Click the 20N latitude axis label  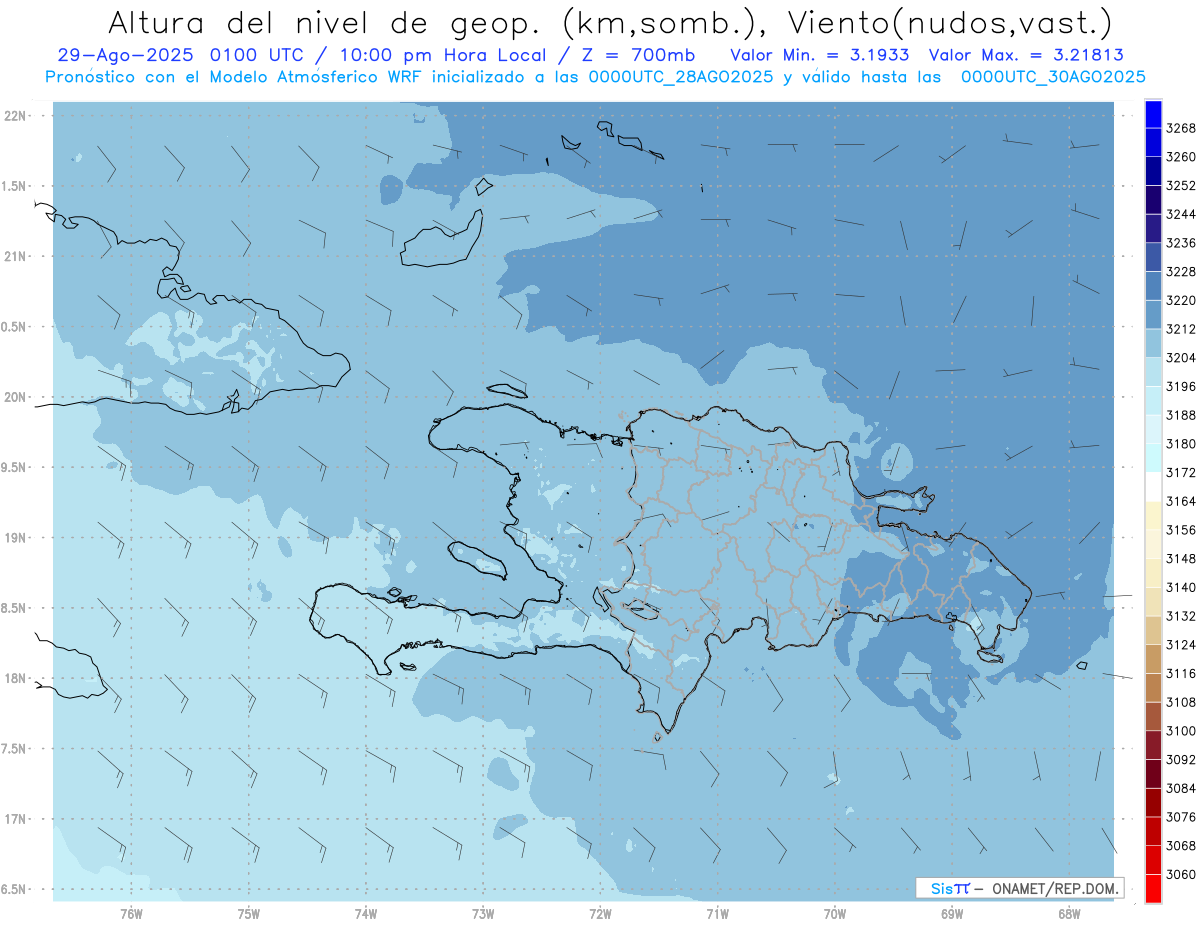[x=17, y=397]
